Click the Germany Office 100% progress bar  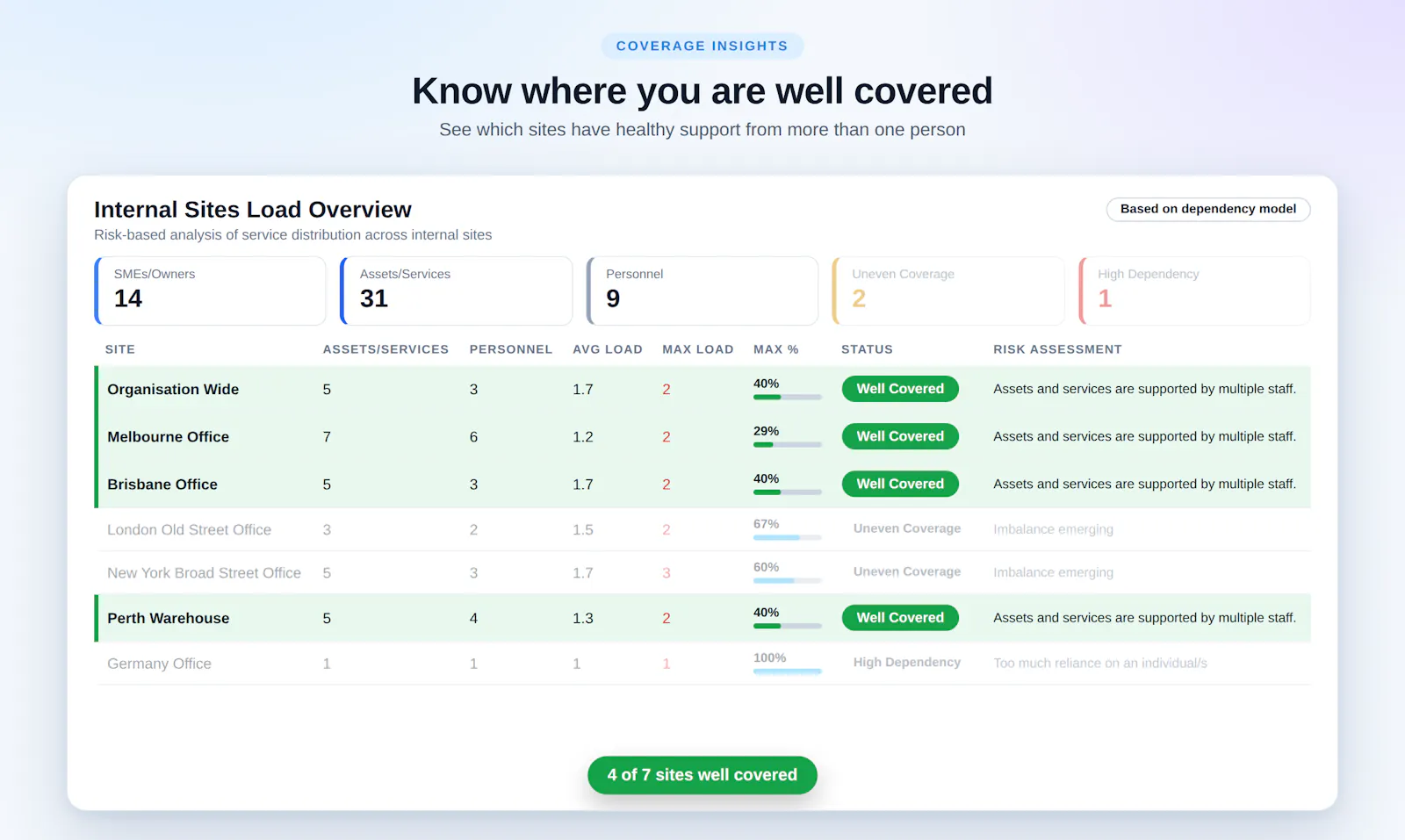[x=788, y=671]
